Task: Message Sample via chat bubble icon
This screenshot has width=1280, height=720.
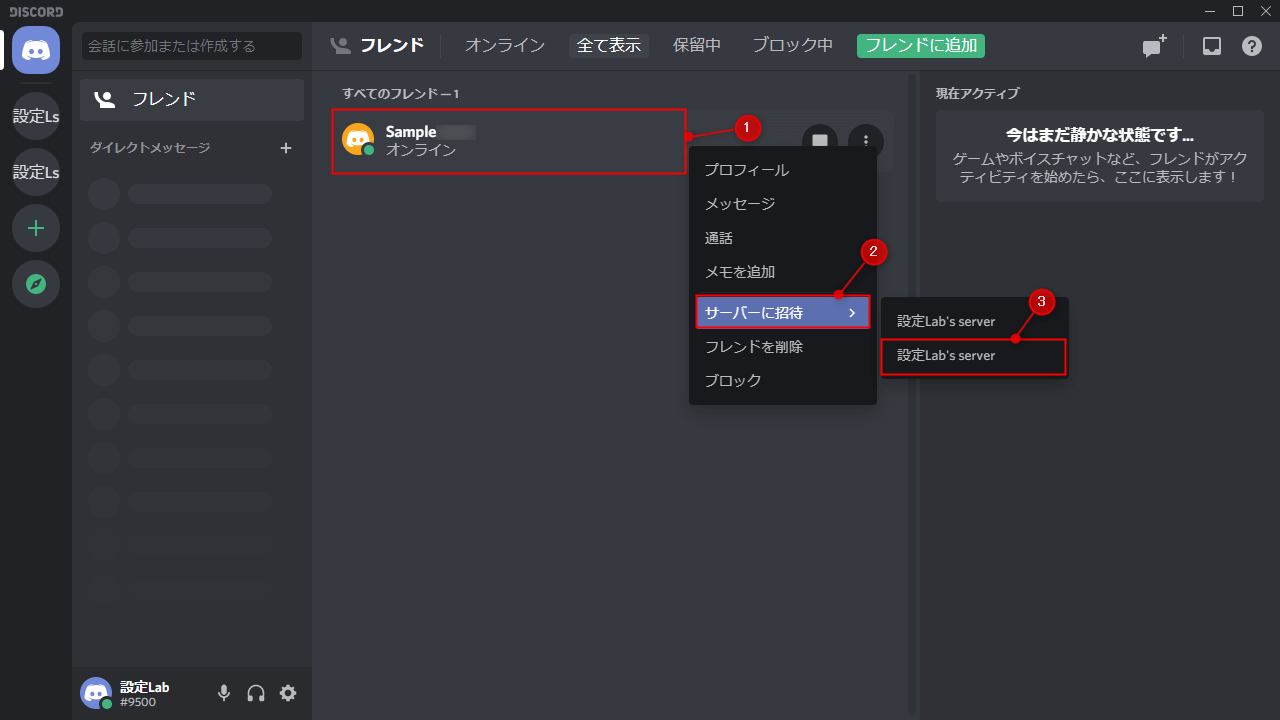Action: tap(819, 141)
